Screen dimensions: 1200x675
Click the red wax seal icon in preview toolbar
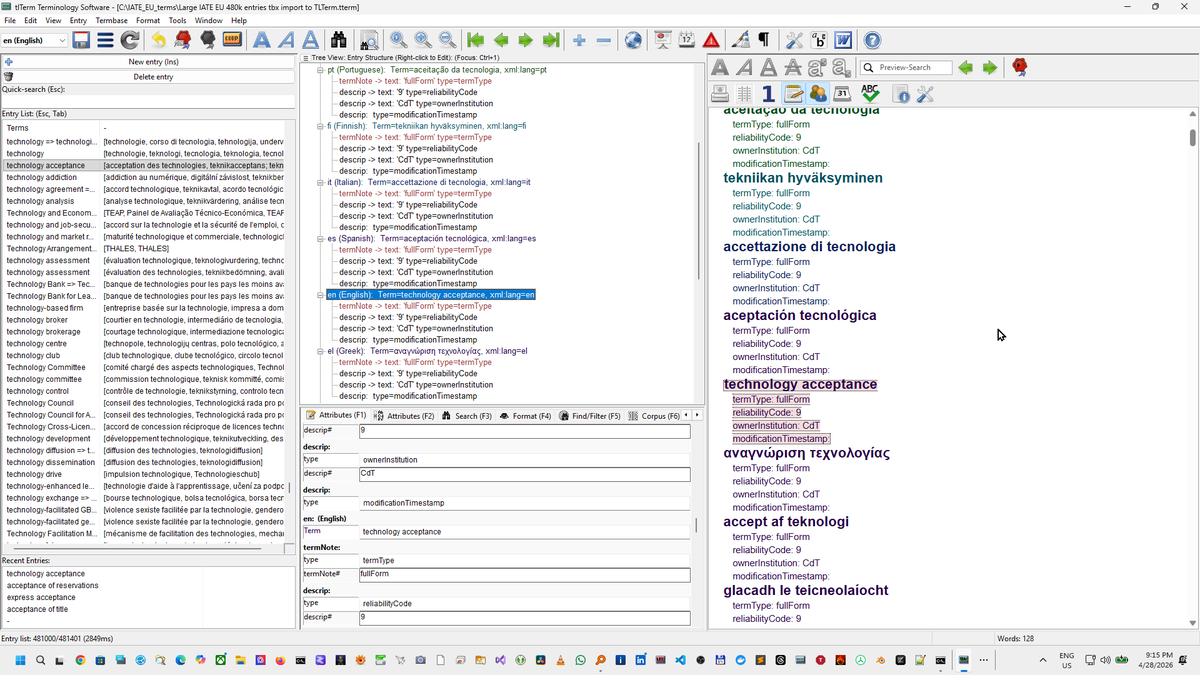(1020, 67)
